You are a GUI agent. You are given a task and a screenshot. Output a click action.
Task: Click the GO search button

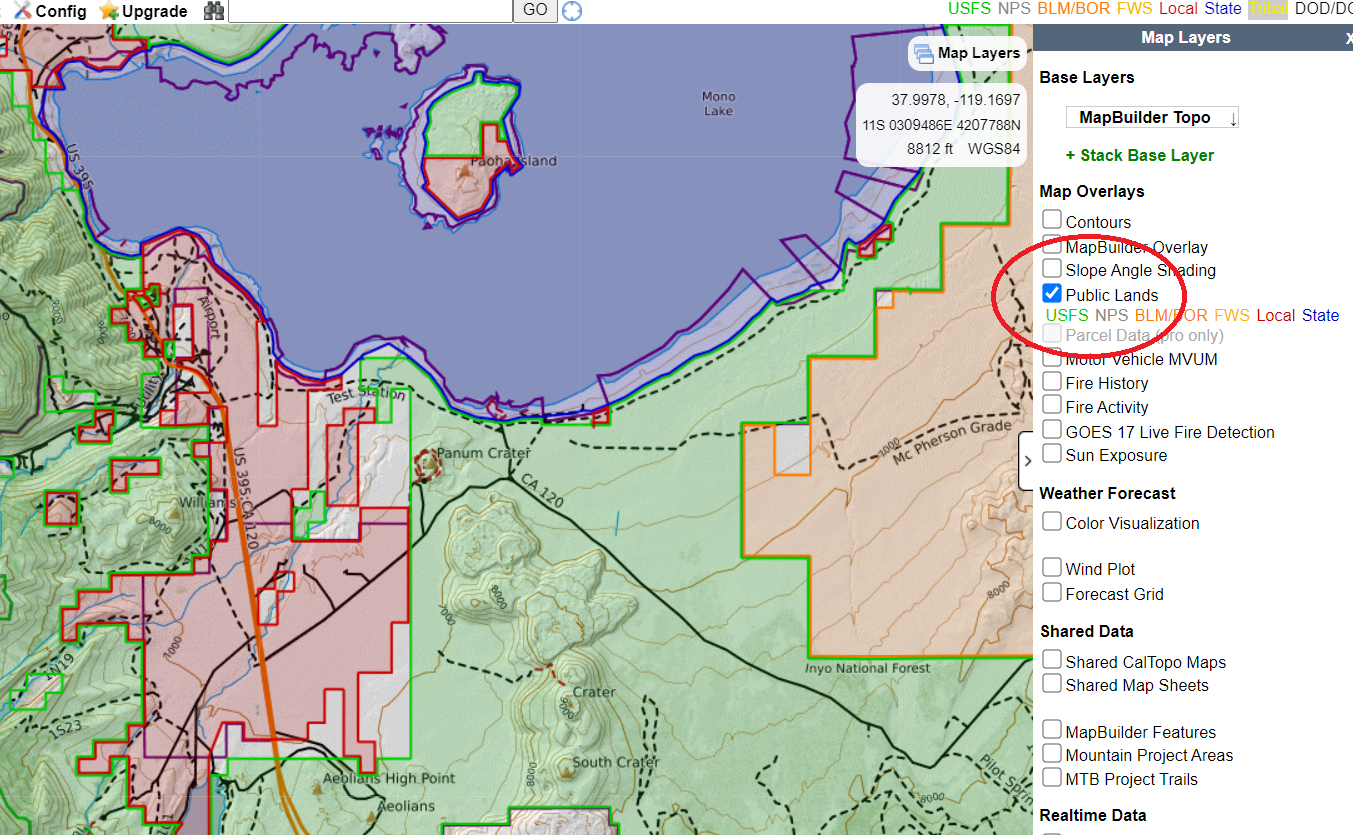[536, 10]
